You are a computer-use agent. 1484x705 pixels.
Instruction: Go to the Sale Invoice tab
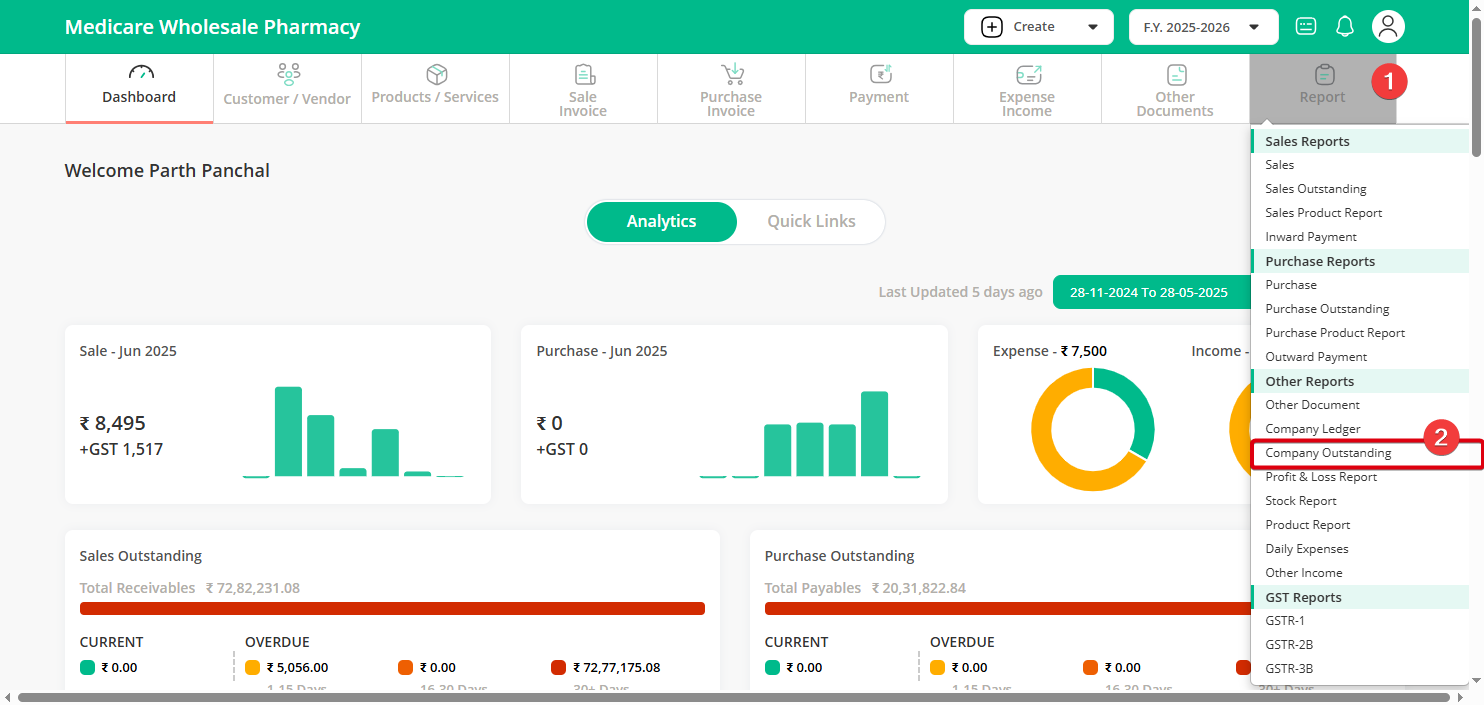583,89
